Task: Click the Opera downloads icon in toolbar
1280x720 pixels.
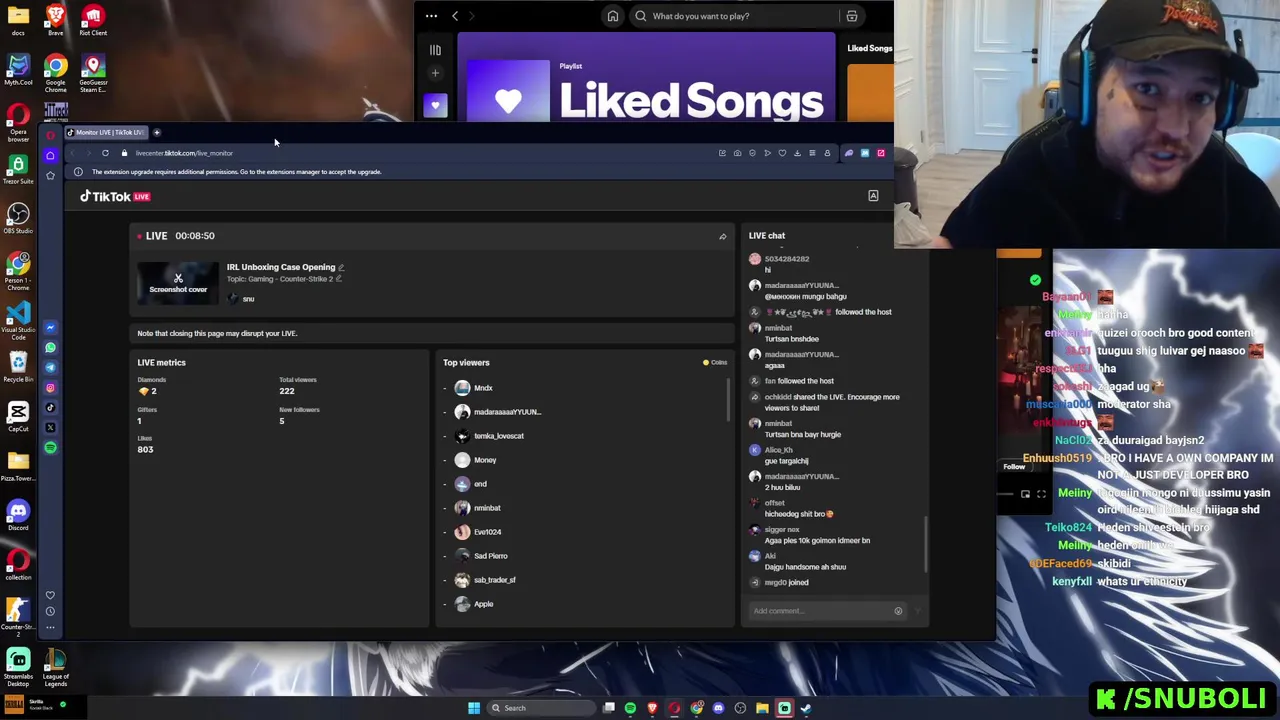Action: [x=797, y=153]
